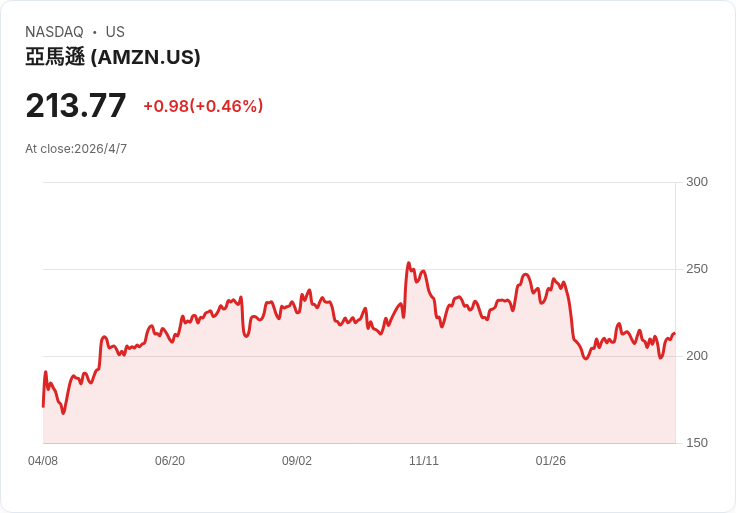Click the leftmost start of the price line
Viewport: 736px width, 513px height.
43,406
